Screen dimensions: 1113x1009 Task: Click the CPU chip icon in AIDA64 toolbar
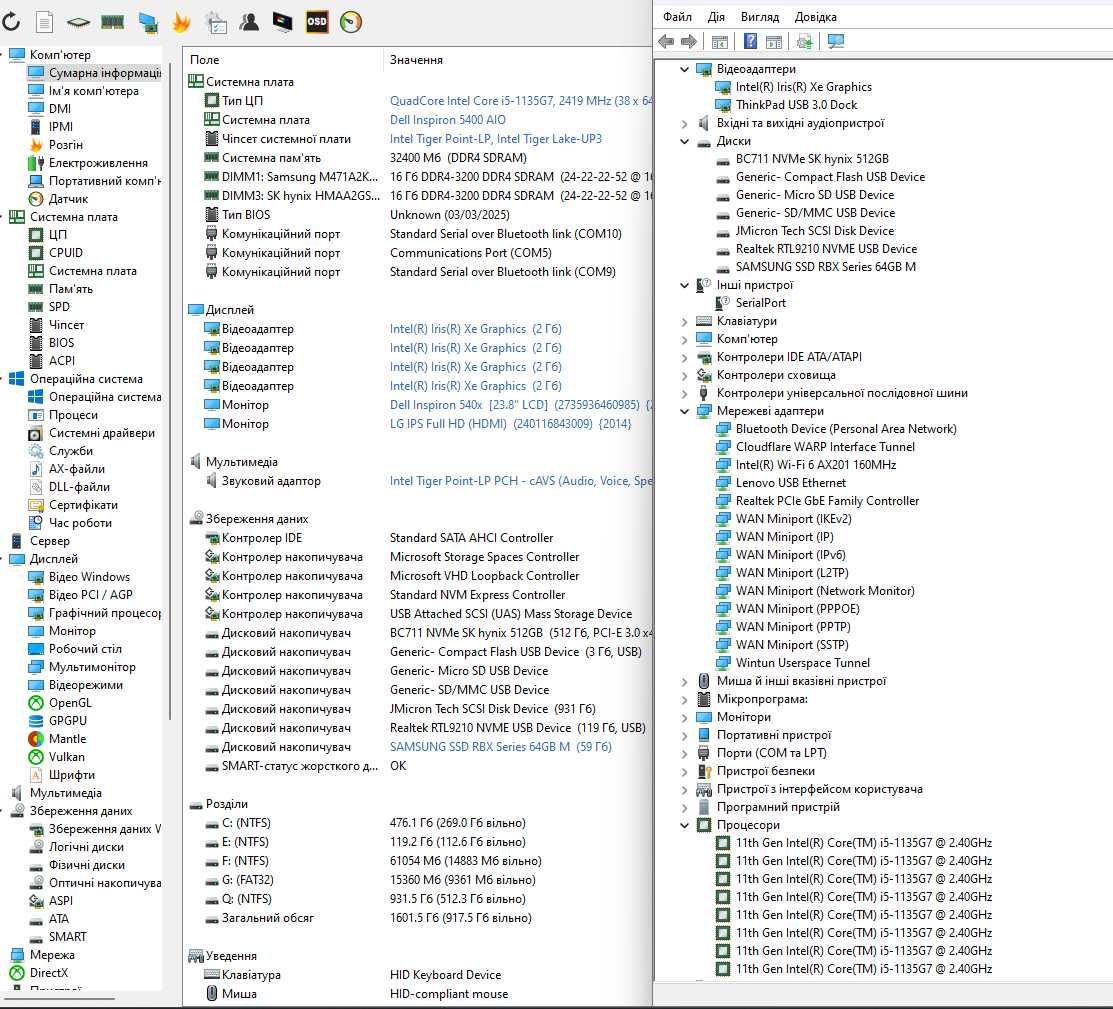(78, 23)
